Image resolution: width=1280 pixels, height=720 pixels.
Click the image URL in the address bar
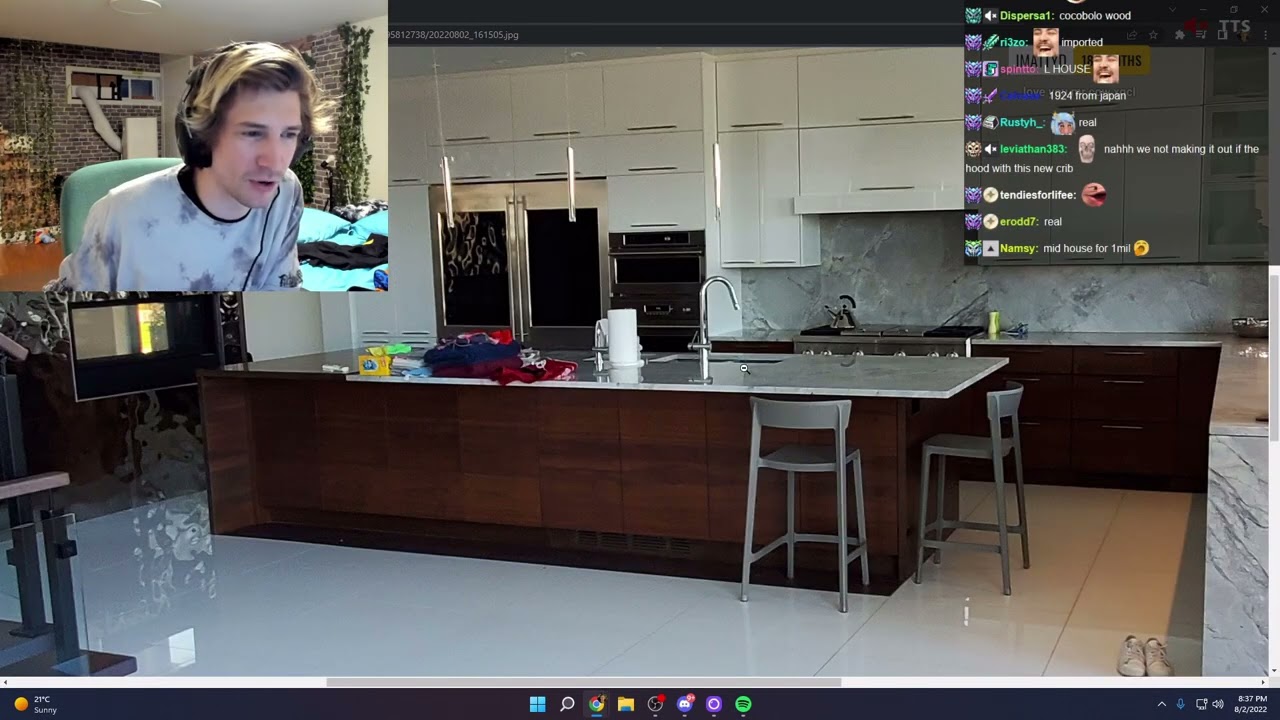click(x=454, y=35)
